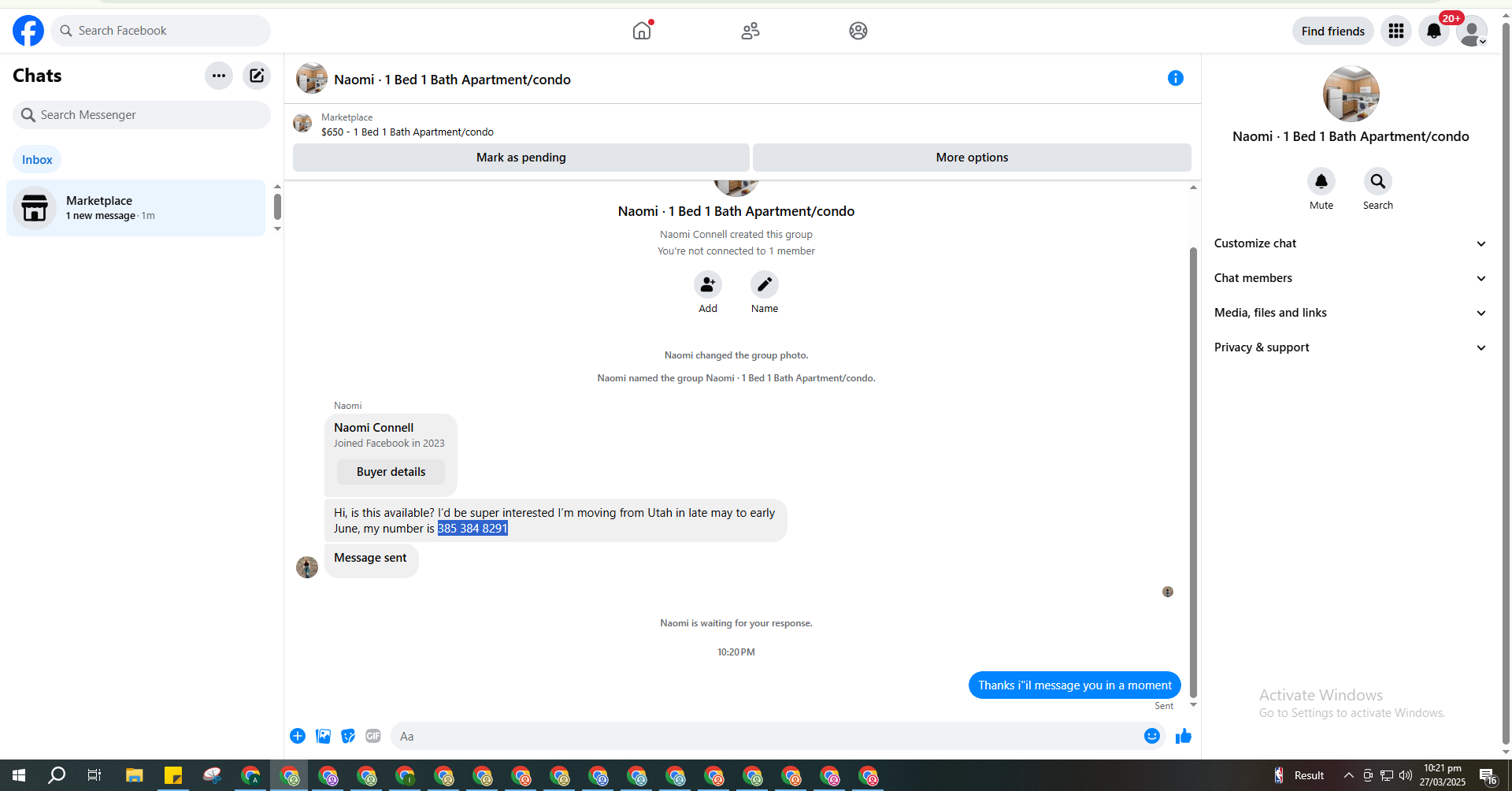Click the Add member icon
1512x791 pixels.
point(708,284)
